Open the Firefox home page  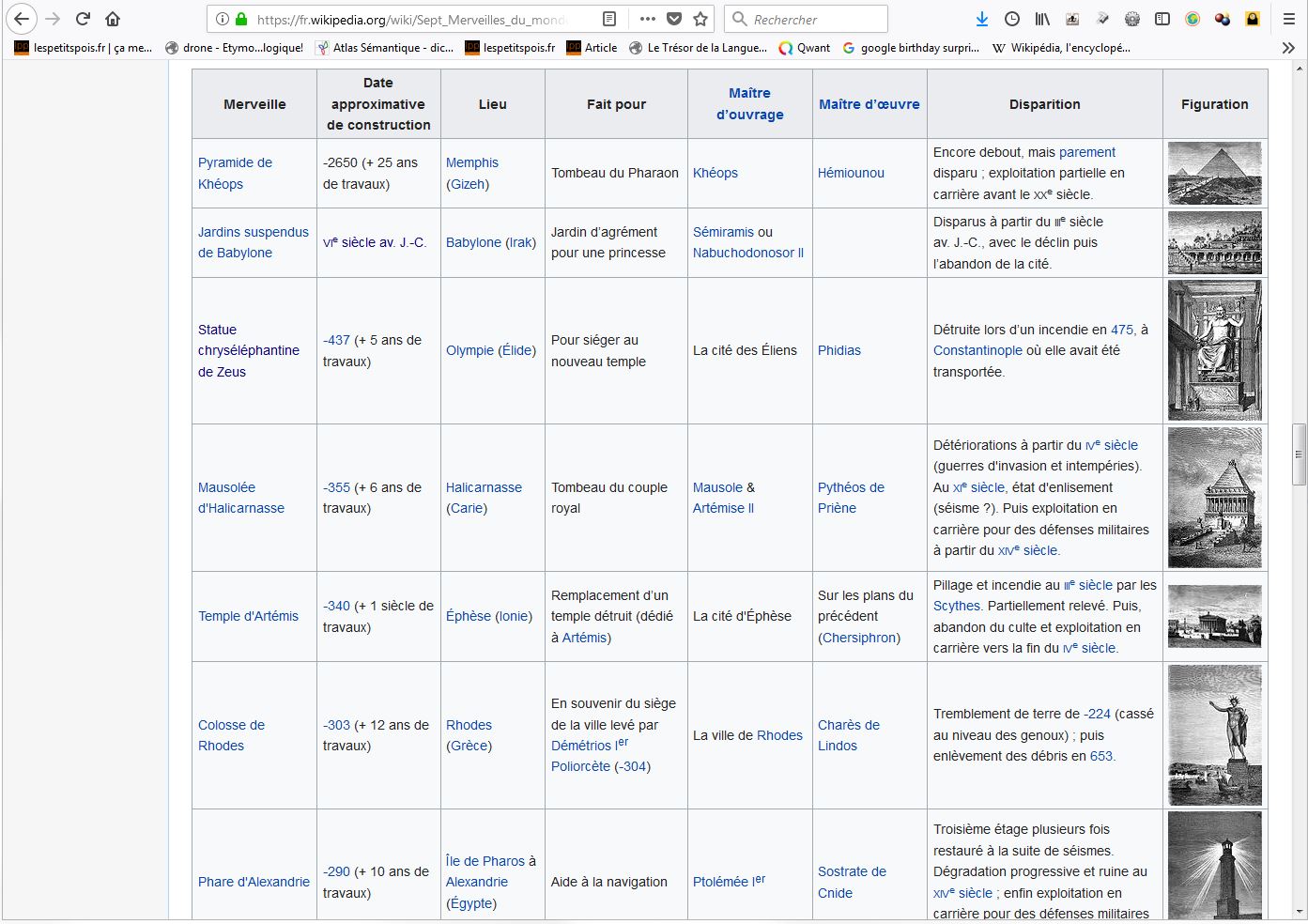tap(113, 19)
